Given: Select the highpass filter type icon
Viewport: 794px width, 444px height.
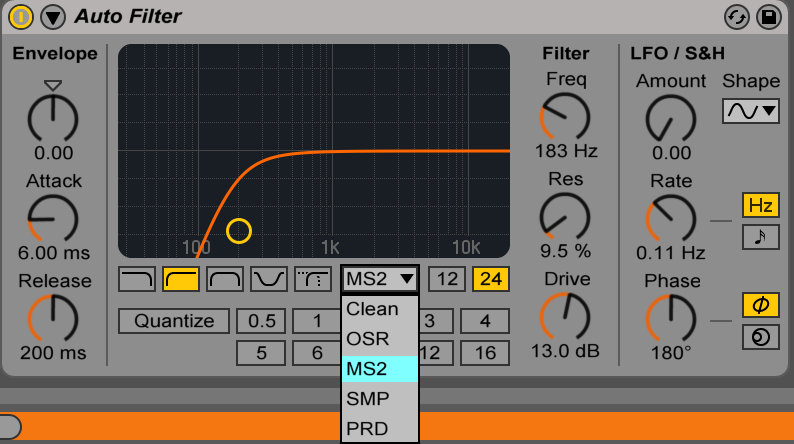Looking at the screenshot, I should point(181,279).
